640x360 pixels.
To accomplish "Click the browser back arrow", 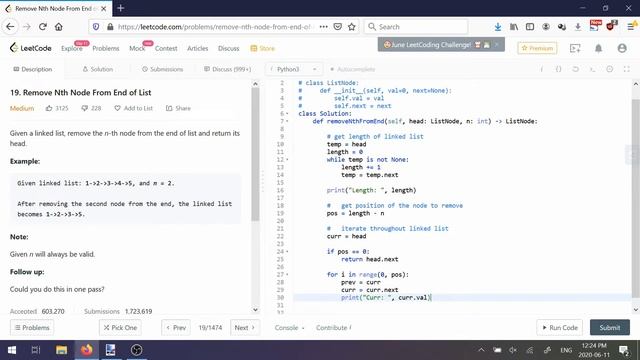I will [x=10, y=27].
